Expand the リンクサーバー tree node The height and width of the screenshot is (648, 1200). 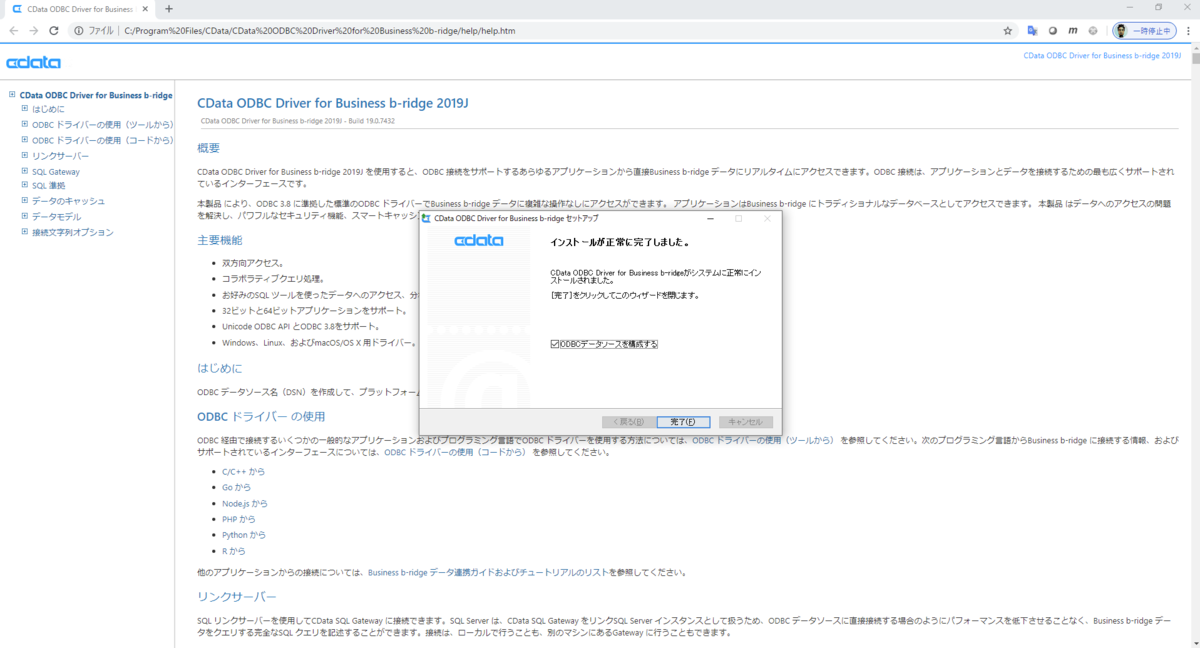pyautogui.click(x=25, y=155)
